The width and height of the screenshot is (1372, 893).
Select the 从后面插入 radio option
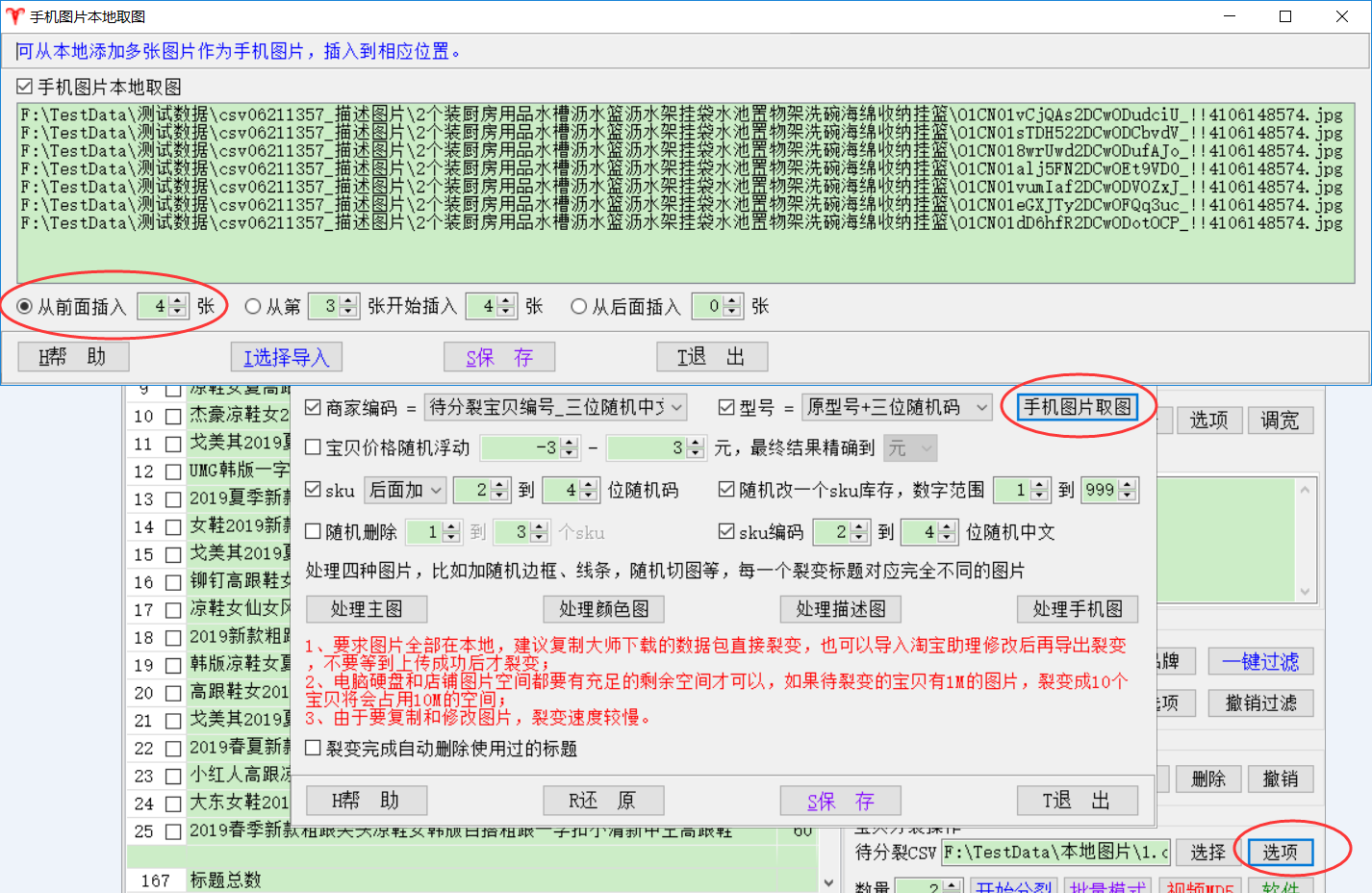pos(578,307)
